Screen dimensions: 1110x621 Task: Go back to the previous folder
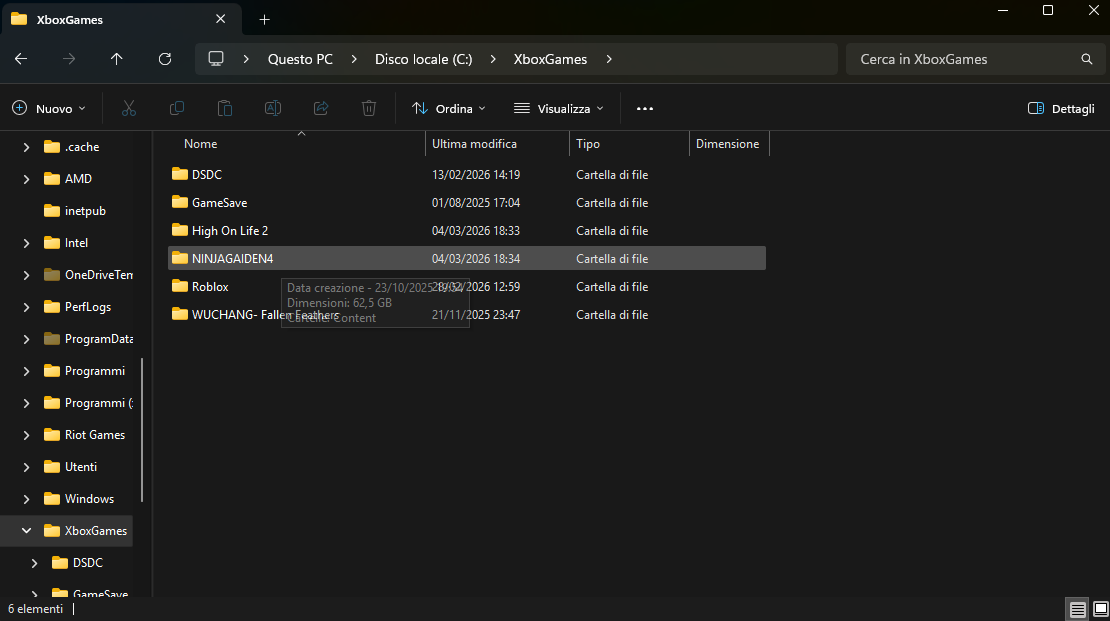tap(21, 59)
